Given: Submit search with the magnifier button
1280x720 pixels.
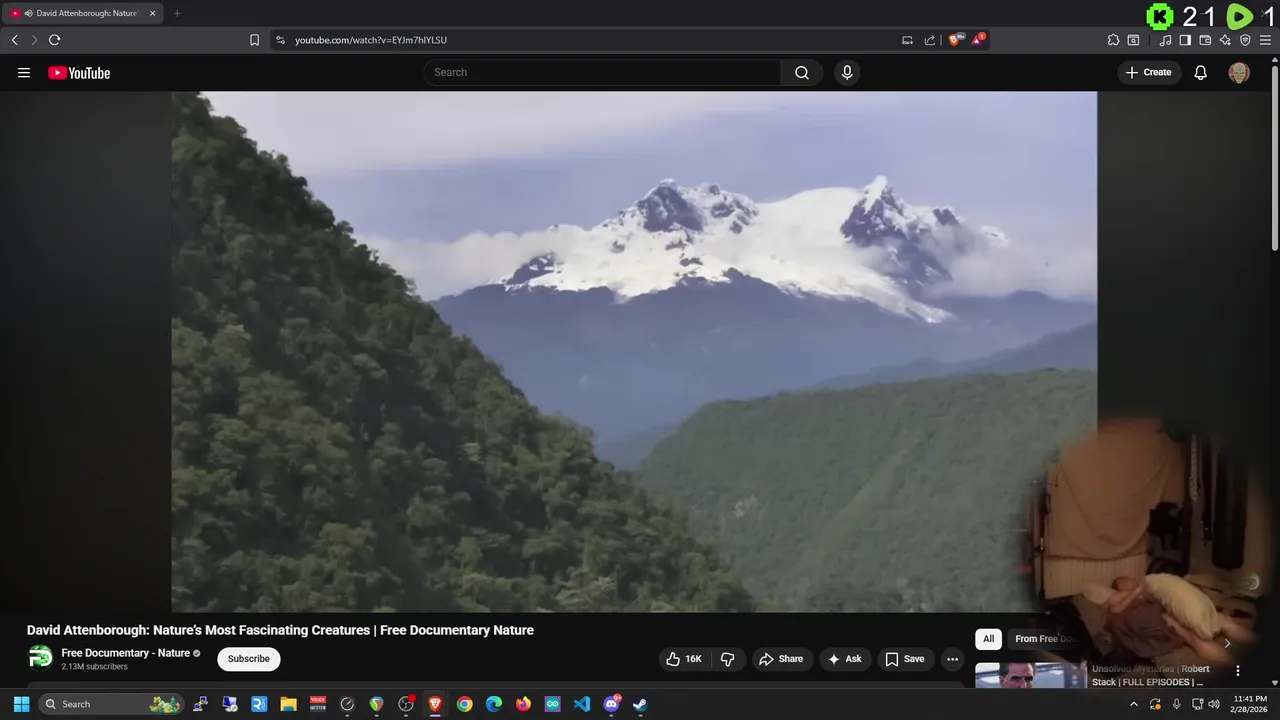Looking at the screenshot, I should (802, 72).
